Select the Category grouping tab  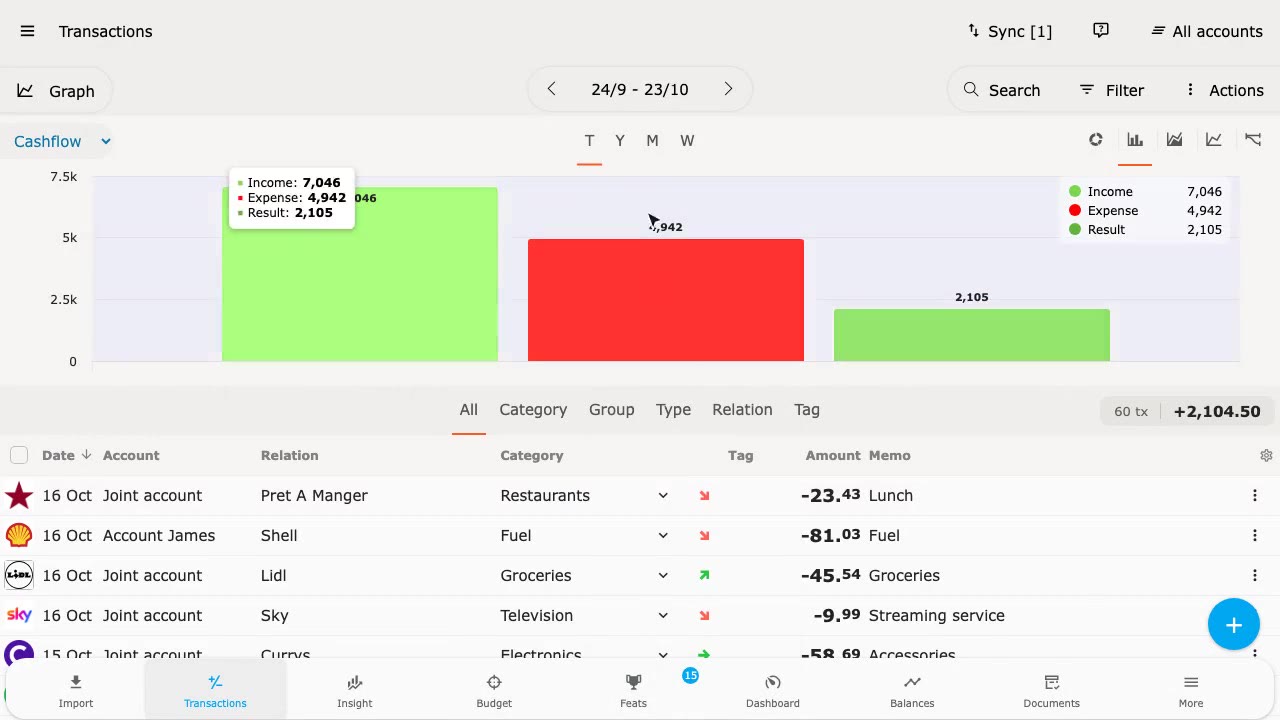(533, 409)
